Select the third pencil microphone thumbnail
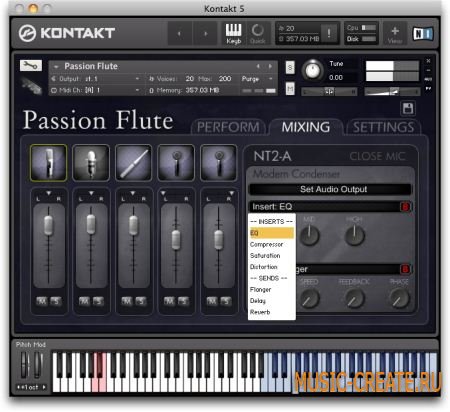The width and height of the screenshot is (450, 412). click(134, 163)
